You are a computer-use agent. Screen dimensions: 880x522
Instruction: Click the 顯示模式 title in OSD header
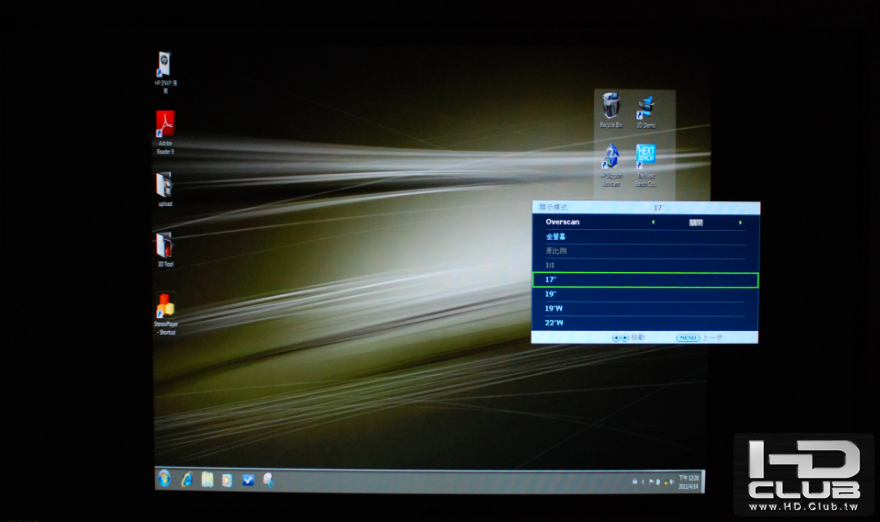coord(553,207)
